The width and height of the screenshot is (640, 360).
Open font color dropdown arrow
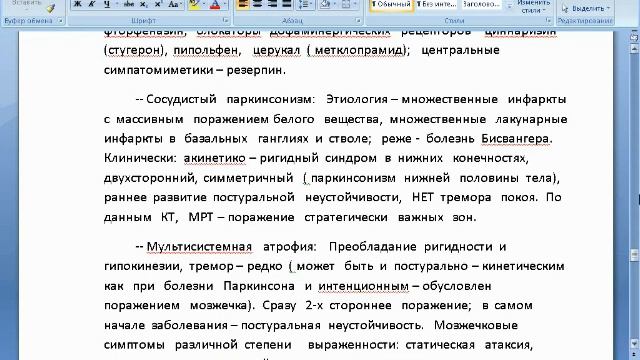click(224, 4)
